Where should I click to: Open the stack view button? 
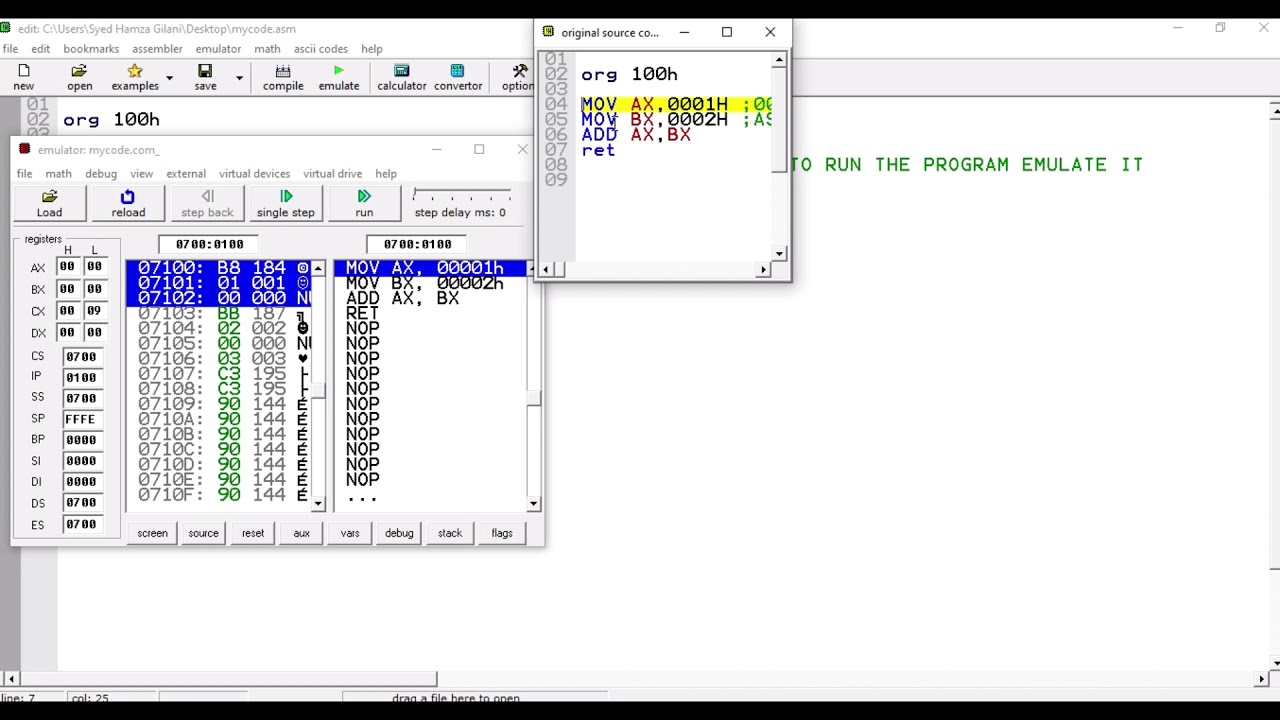coord(450,533)
